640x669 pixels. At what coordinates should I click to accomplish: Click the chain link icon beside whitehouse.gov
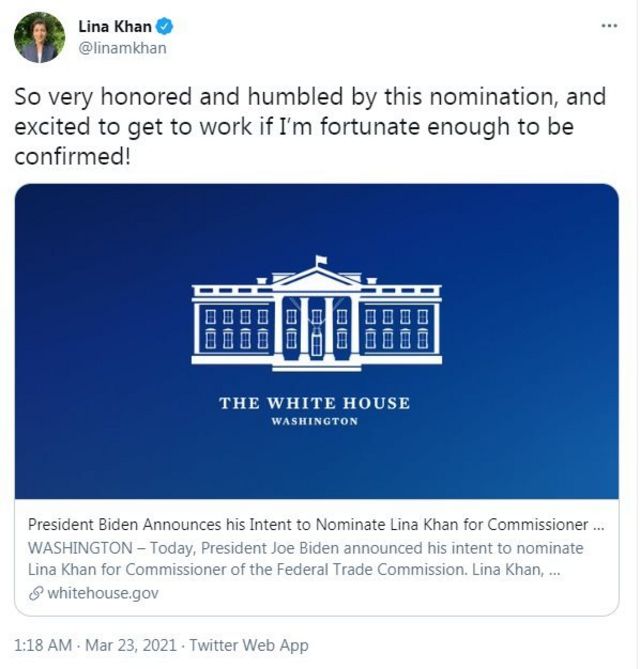click(36, 593)
